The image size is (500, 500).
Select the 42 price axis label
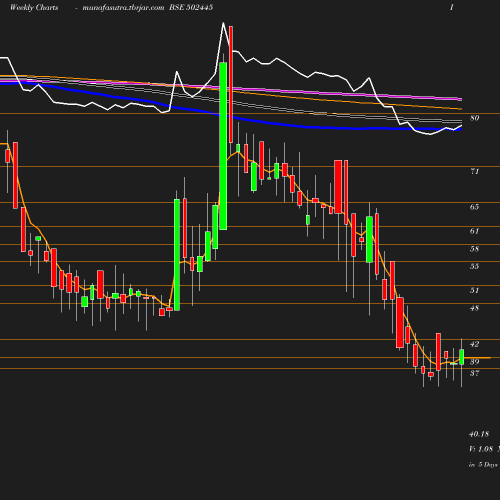(x=474, y=344)
